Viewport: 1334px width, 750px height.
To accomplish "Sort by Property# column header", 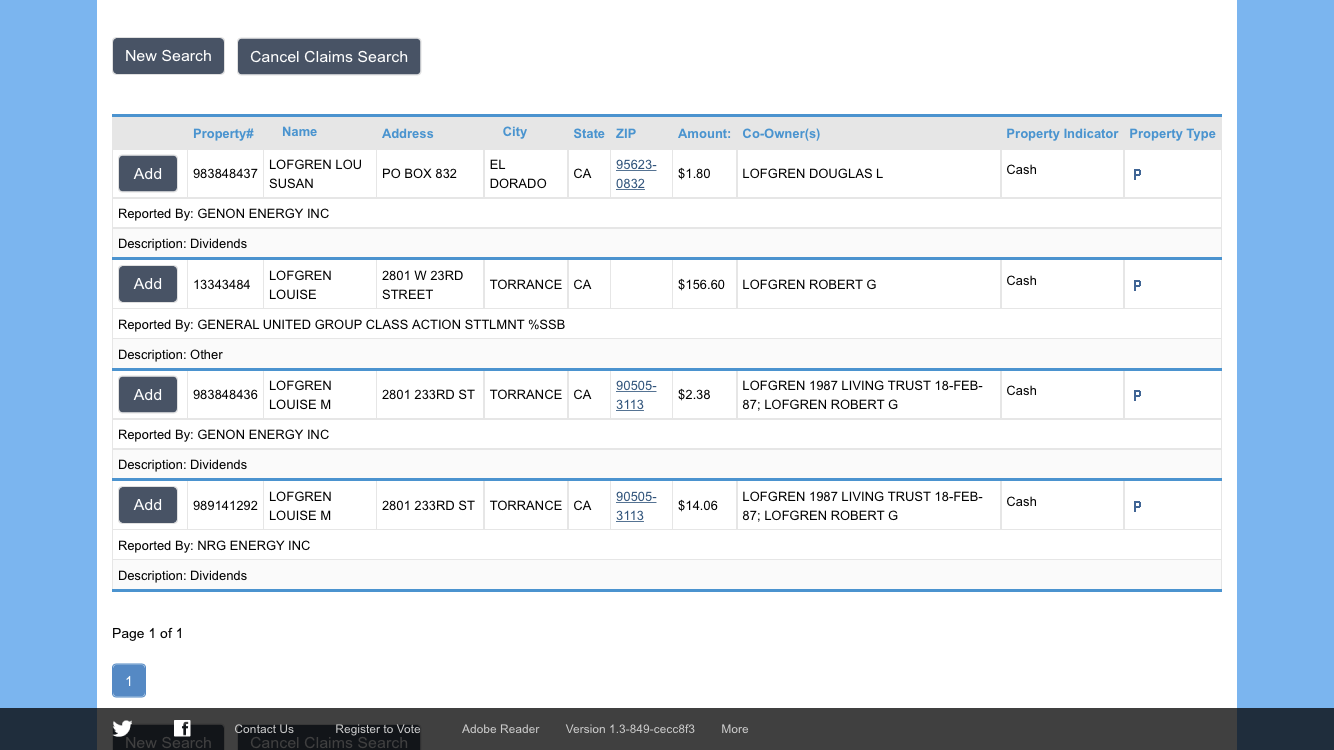I will (223, 133).
